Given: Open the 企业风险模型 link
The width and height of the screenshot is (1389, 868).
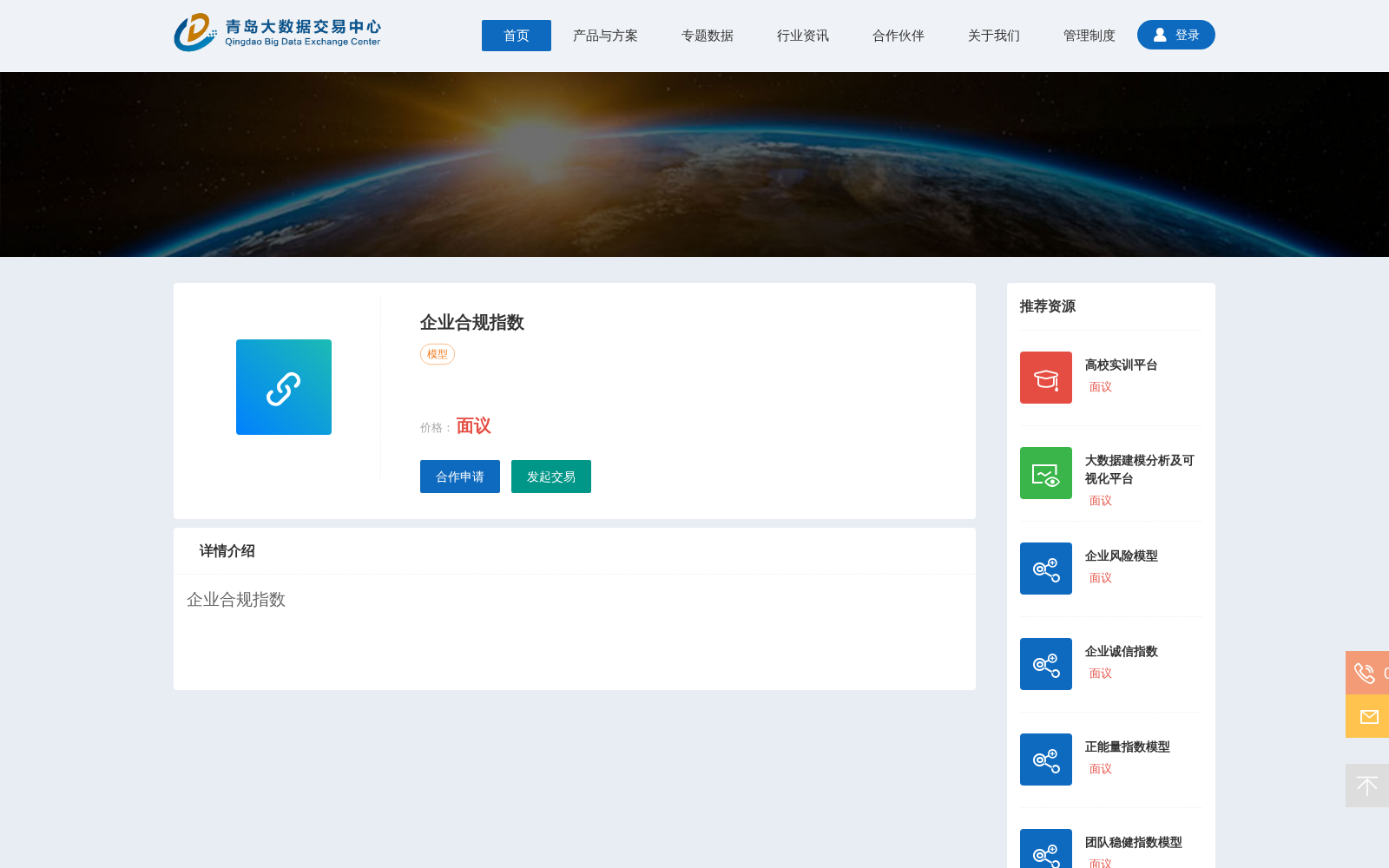Looking at the screenshot, I should pyautogui.click(x=1122, y=556).
